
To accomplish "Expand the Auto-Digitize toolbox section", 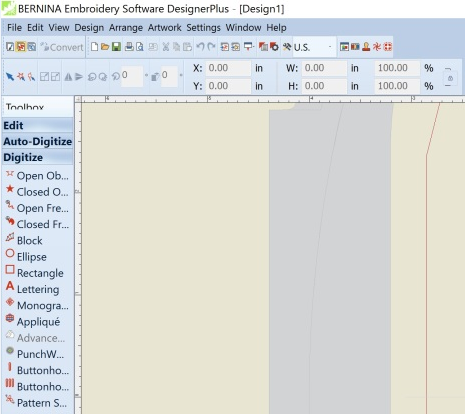I will (x=37, y=142).
